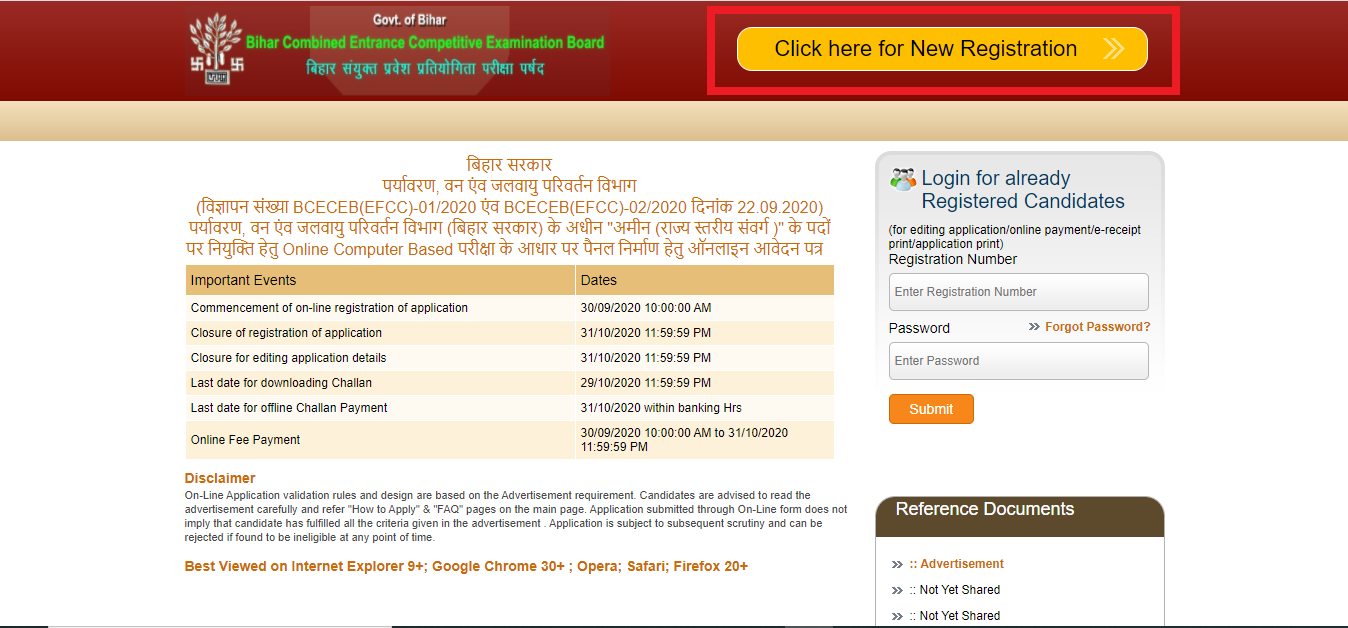
Task: Click arrow bullet beside second Not Yet Shared
Action: point(897,616)
